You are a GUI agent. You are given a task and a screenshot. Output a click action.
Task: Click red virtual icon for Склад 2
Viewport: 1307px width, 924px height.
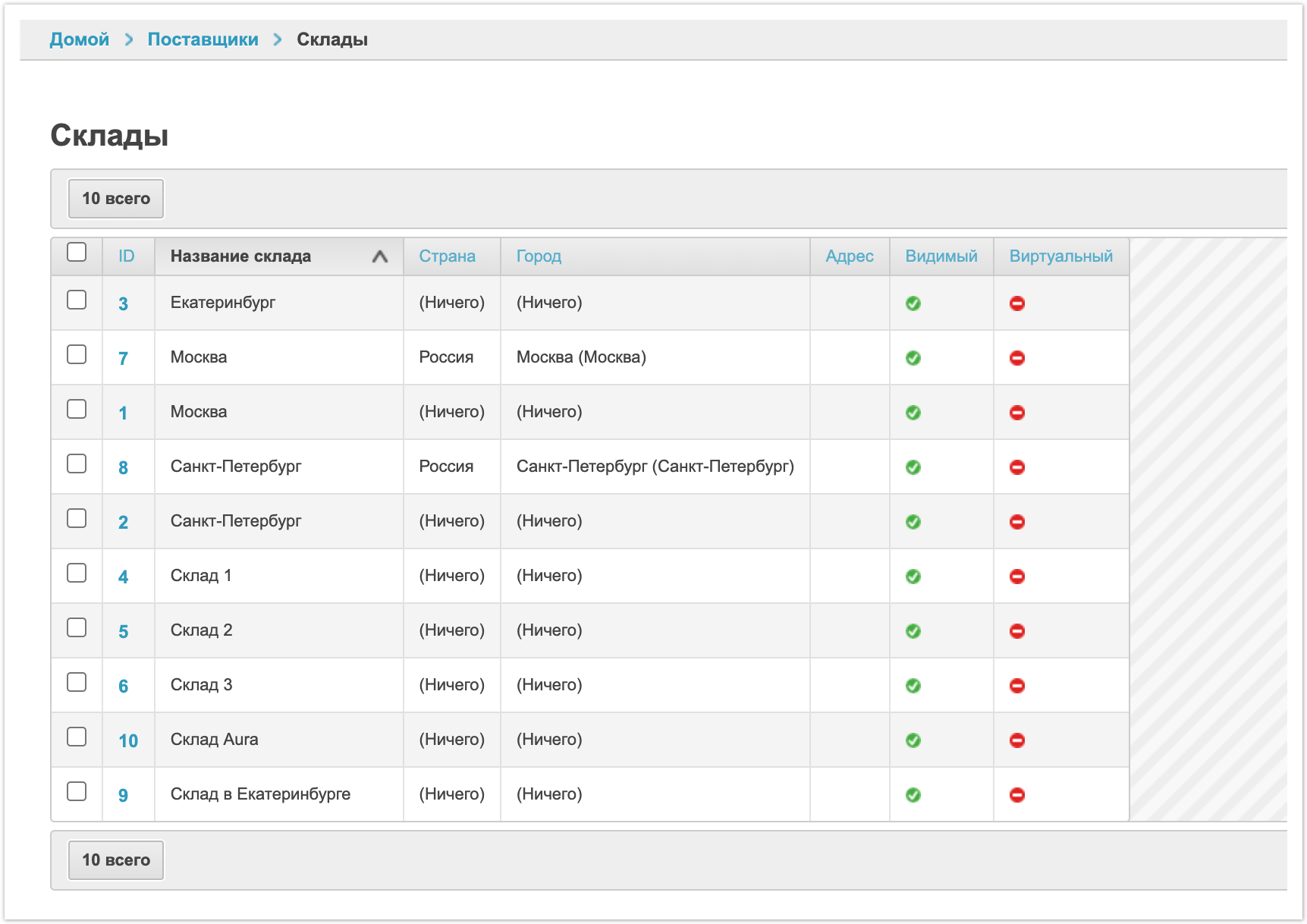pyautogui.click(x=1016, y=631)
